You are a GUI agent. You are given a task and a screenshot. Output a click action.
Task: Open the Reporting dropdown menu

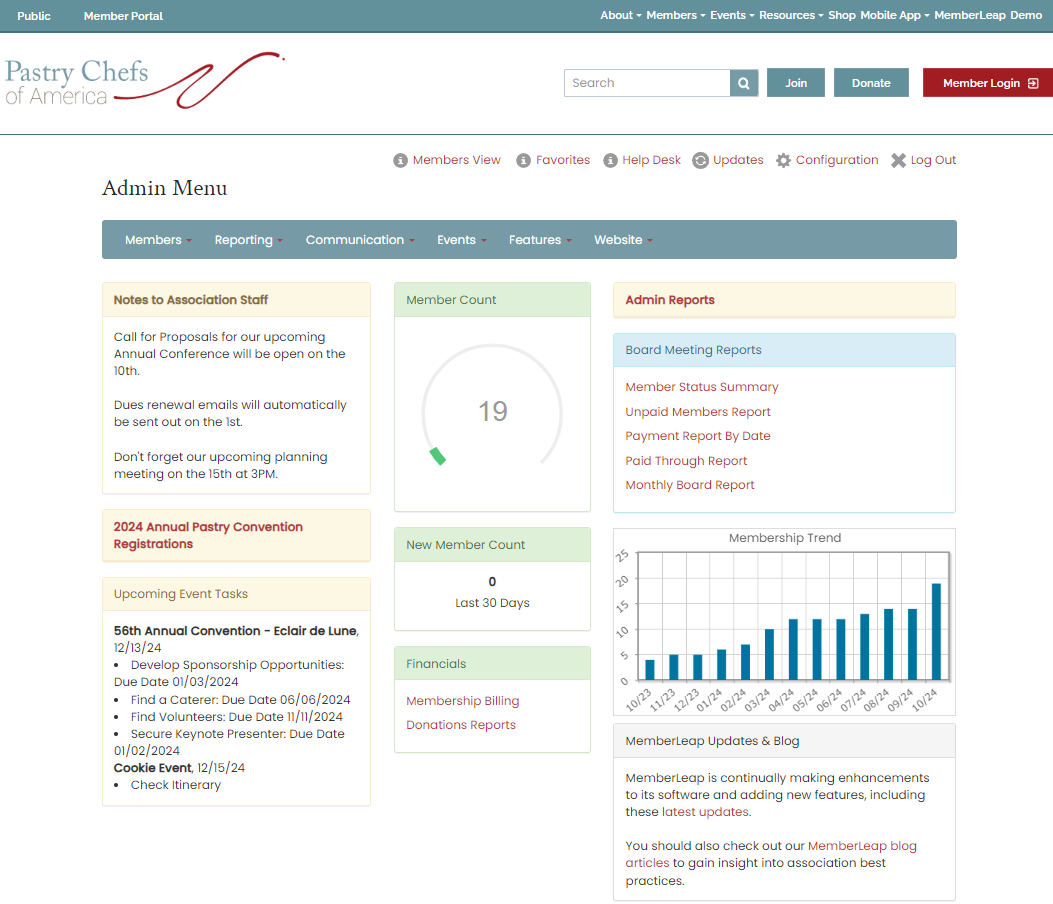point(248,240)
